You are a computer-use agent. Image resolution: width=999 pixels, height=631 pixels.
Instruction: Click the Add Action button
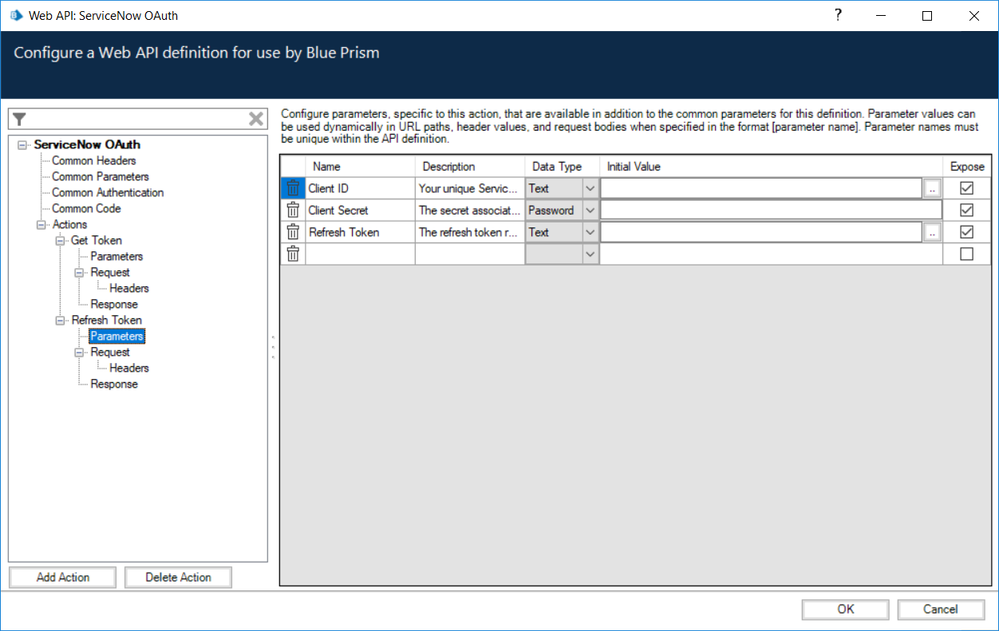(x=63, y=577)
